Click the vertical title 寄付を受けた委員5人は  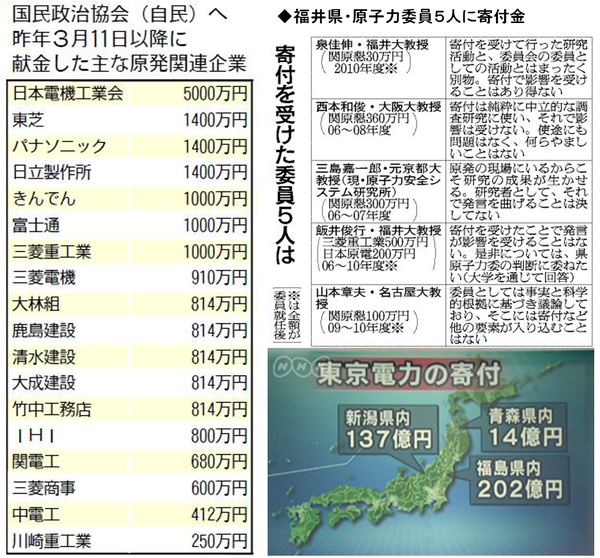285,155
